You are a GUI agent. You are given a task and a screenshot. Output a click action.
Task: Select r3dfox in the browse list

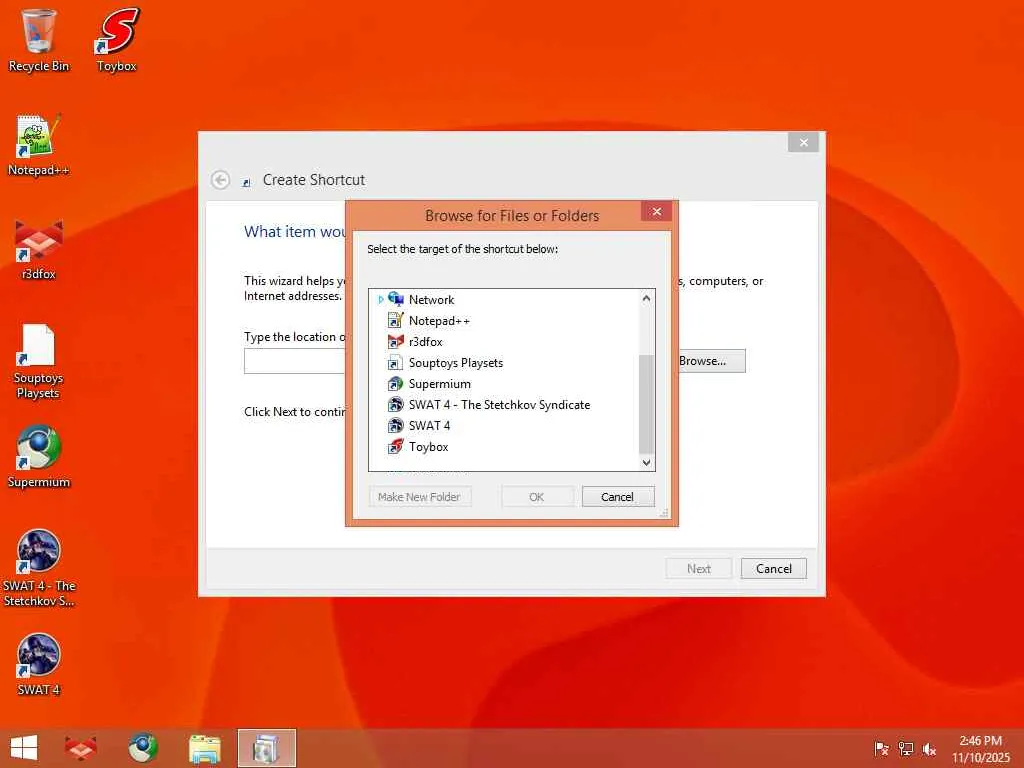(426, 342)
